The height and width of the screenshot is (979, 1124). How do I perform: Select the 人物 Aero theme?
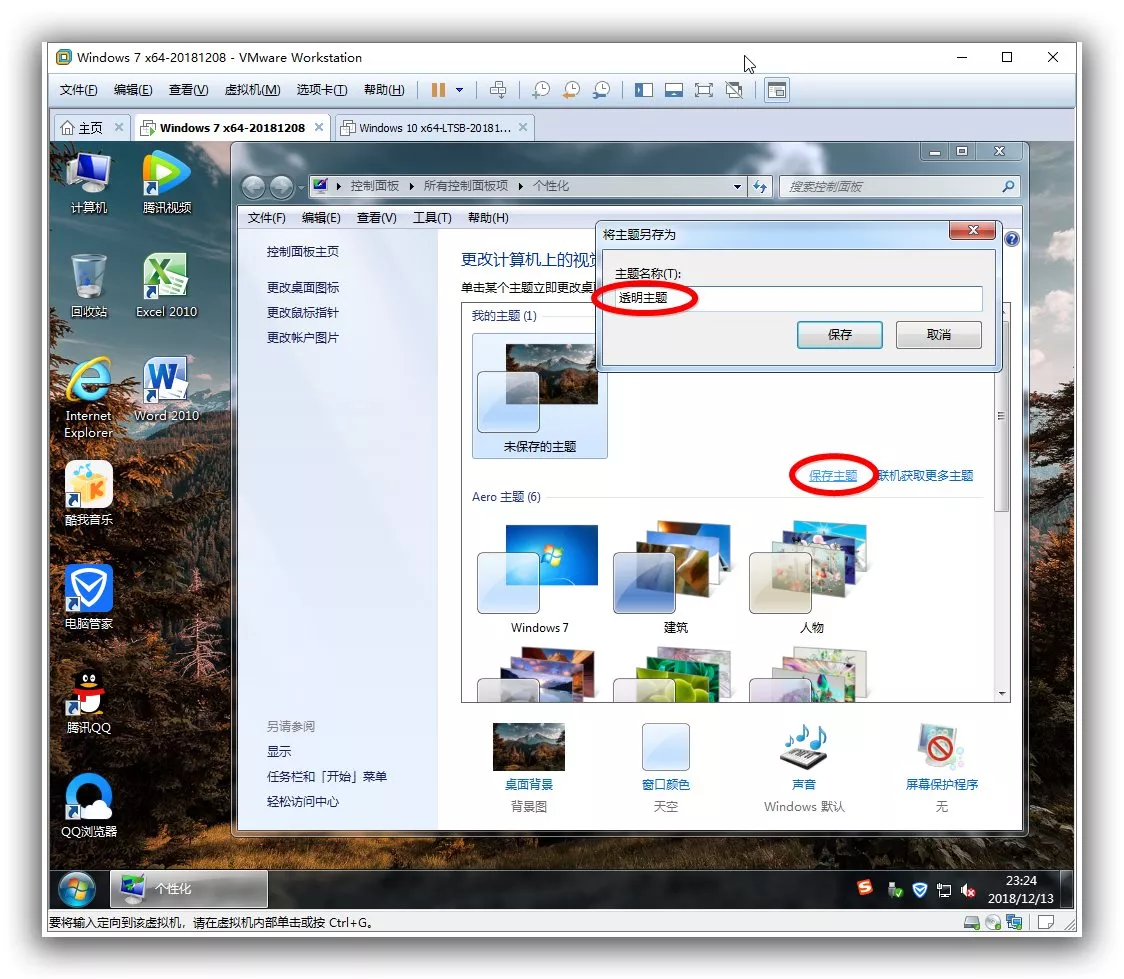[x=811, y=578]
